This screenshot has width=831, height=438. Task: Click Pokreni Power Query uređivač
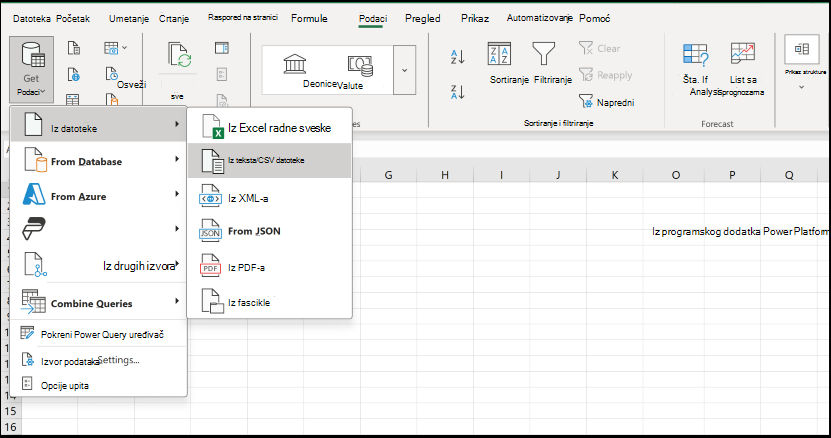tap(99, 334)
